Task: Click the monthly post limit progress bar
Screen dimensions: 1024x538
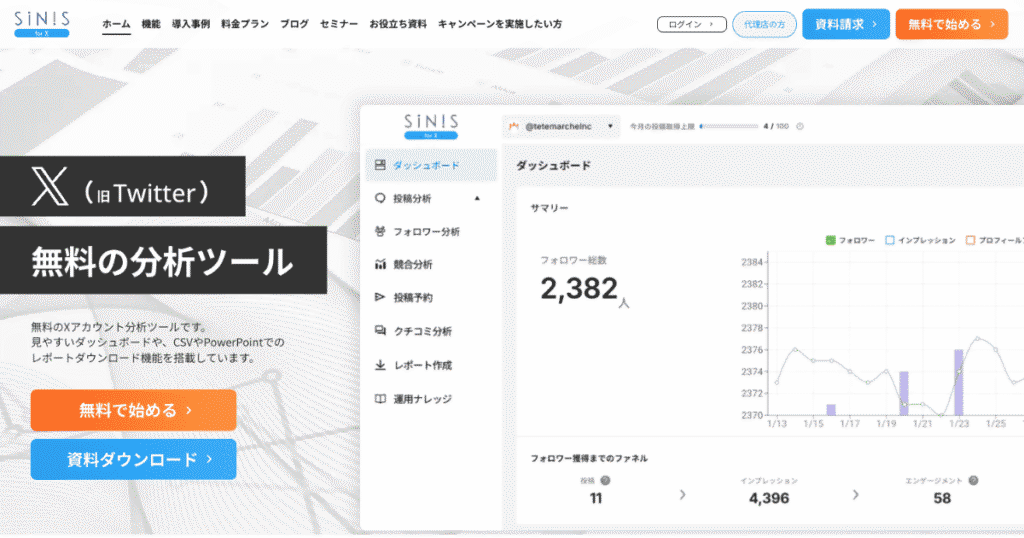Action: point(729,126)
